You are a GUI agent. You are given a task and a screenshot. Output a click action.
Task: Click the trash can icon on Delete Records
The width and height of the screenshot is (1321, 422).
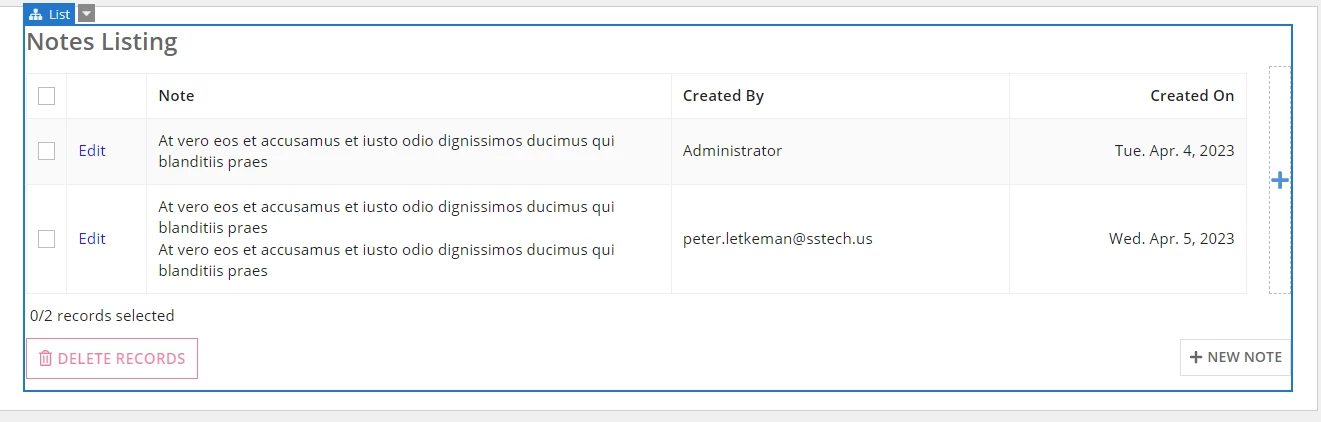point(45,358)
